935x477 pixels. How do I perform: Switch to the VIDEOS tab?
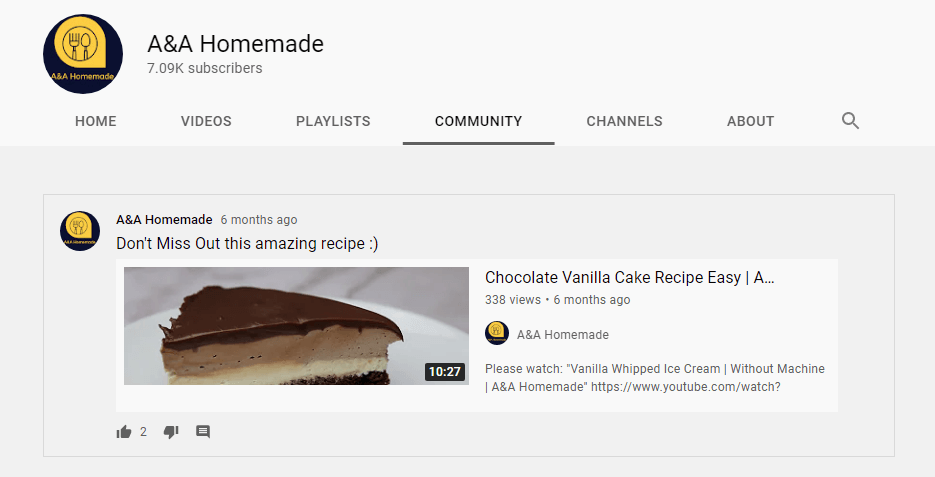(x=206, y=121)
